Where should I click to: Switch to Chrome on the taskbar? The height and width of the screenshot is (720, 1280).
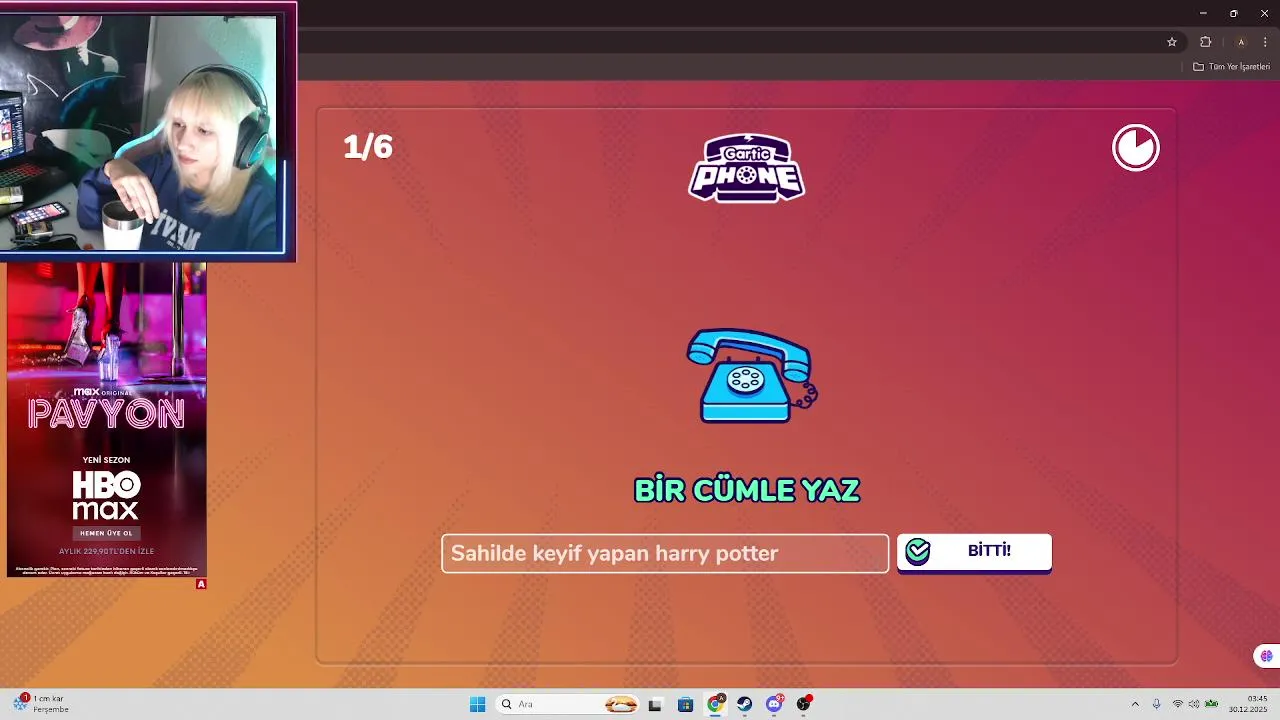715,704
